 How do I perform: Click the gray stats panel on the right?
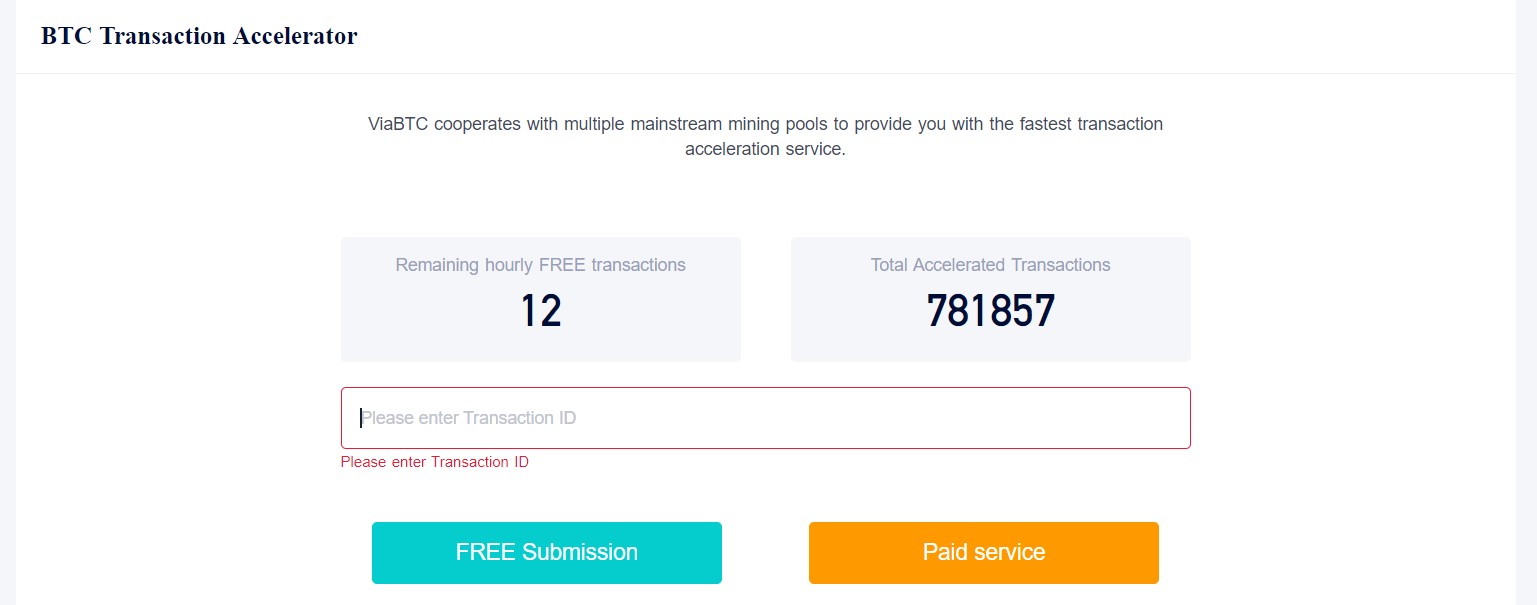pyautogui.click(x=989, y=299)
